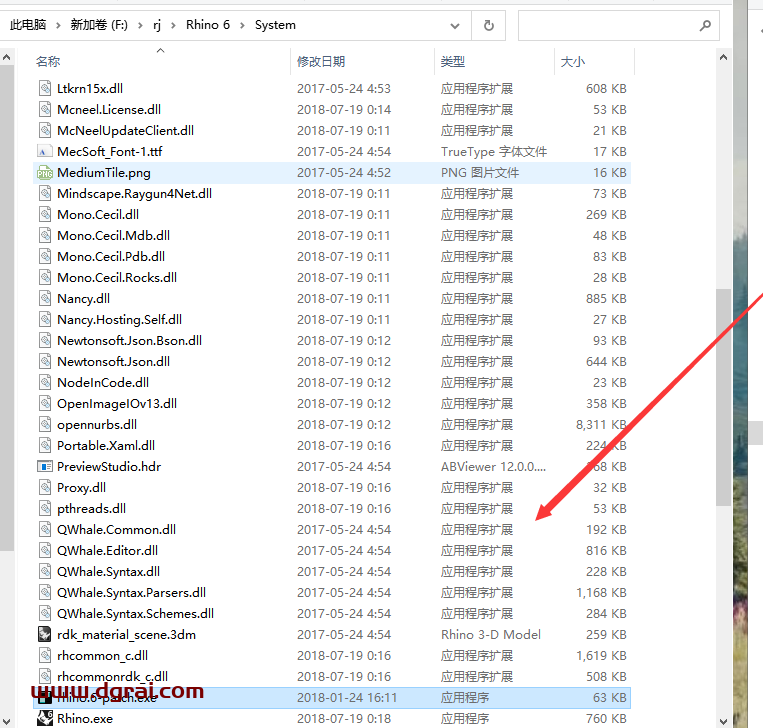Sort by the 大小 column header

coord(573,62)
